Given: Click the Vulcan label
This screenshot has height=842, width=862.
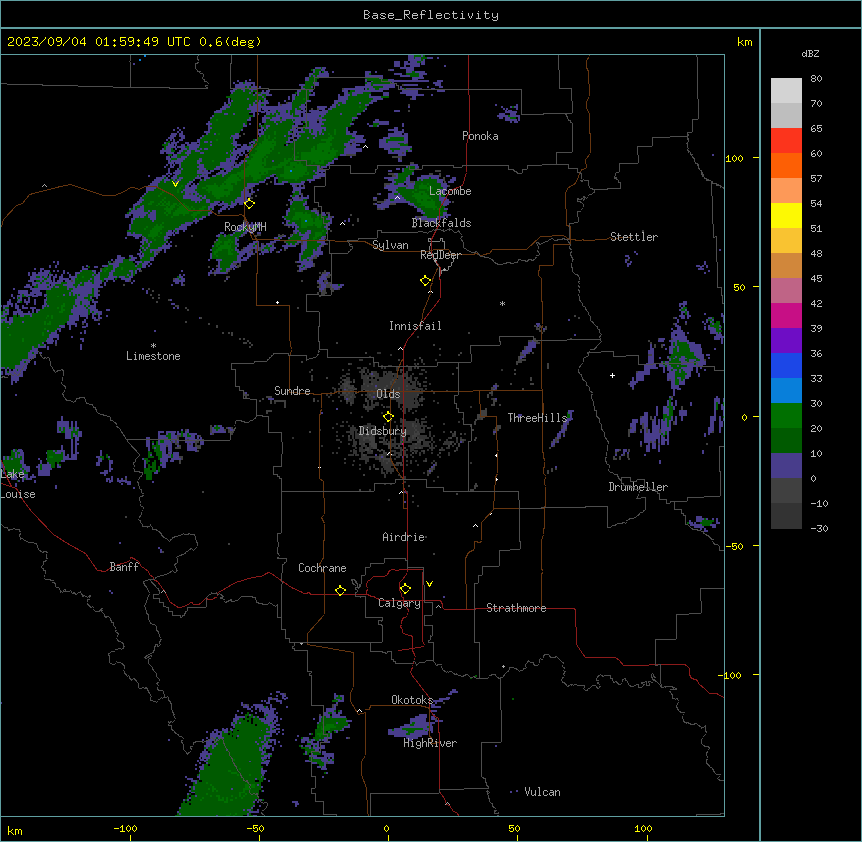Looking at the screenshot, I should click(542, 792).
